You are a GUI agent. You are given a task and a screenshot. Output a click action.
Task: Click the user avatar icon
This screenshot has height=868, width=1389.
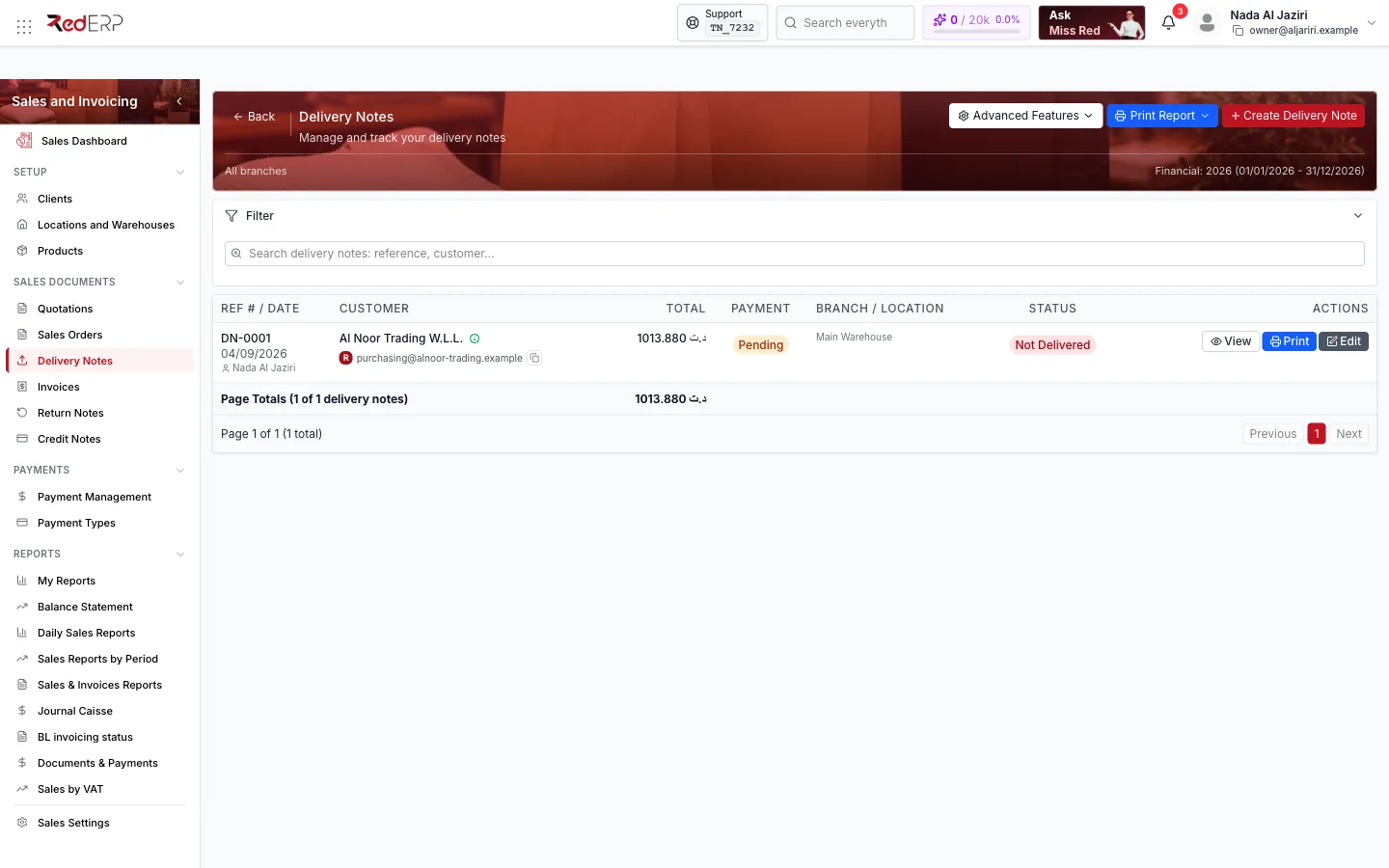pyautogui.click(x=1207, y=23)
